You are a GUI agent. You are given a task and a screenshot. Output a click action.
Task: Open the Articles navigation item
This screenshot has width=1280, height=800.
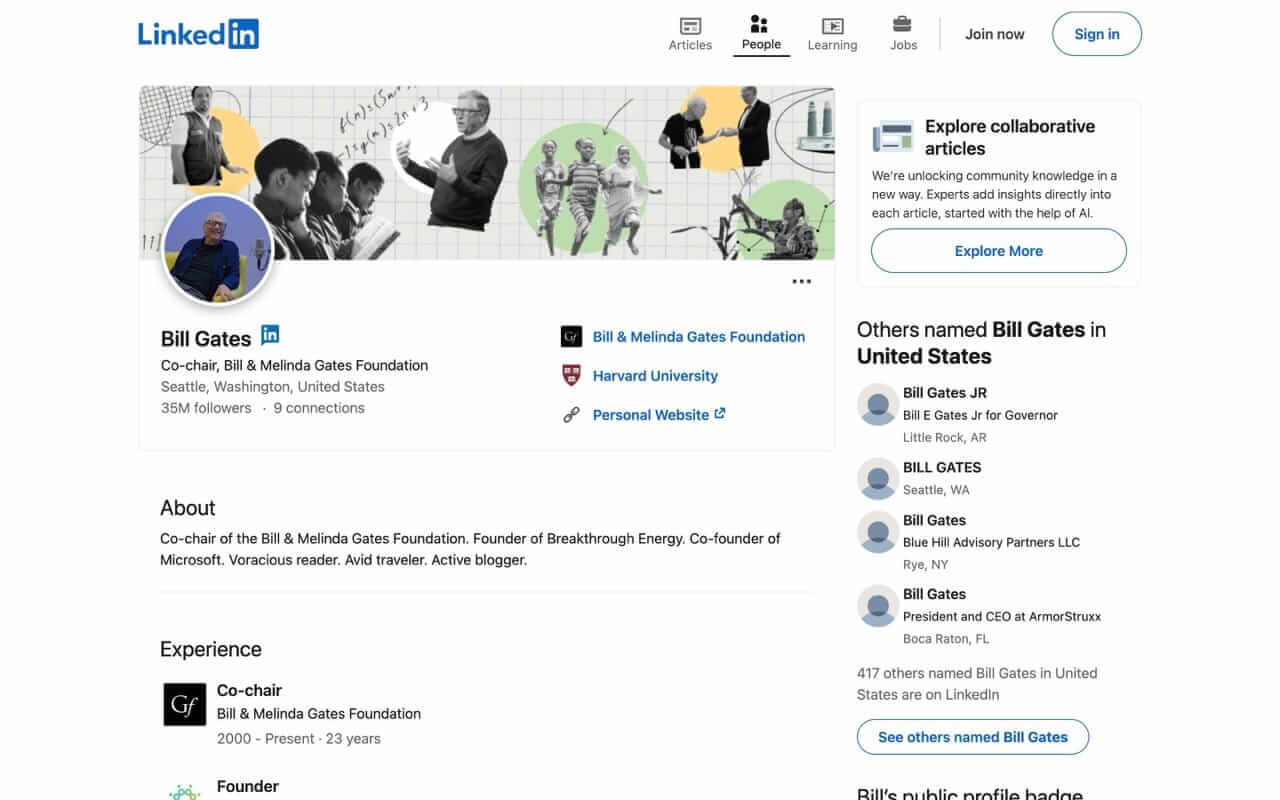690,34
